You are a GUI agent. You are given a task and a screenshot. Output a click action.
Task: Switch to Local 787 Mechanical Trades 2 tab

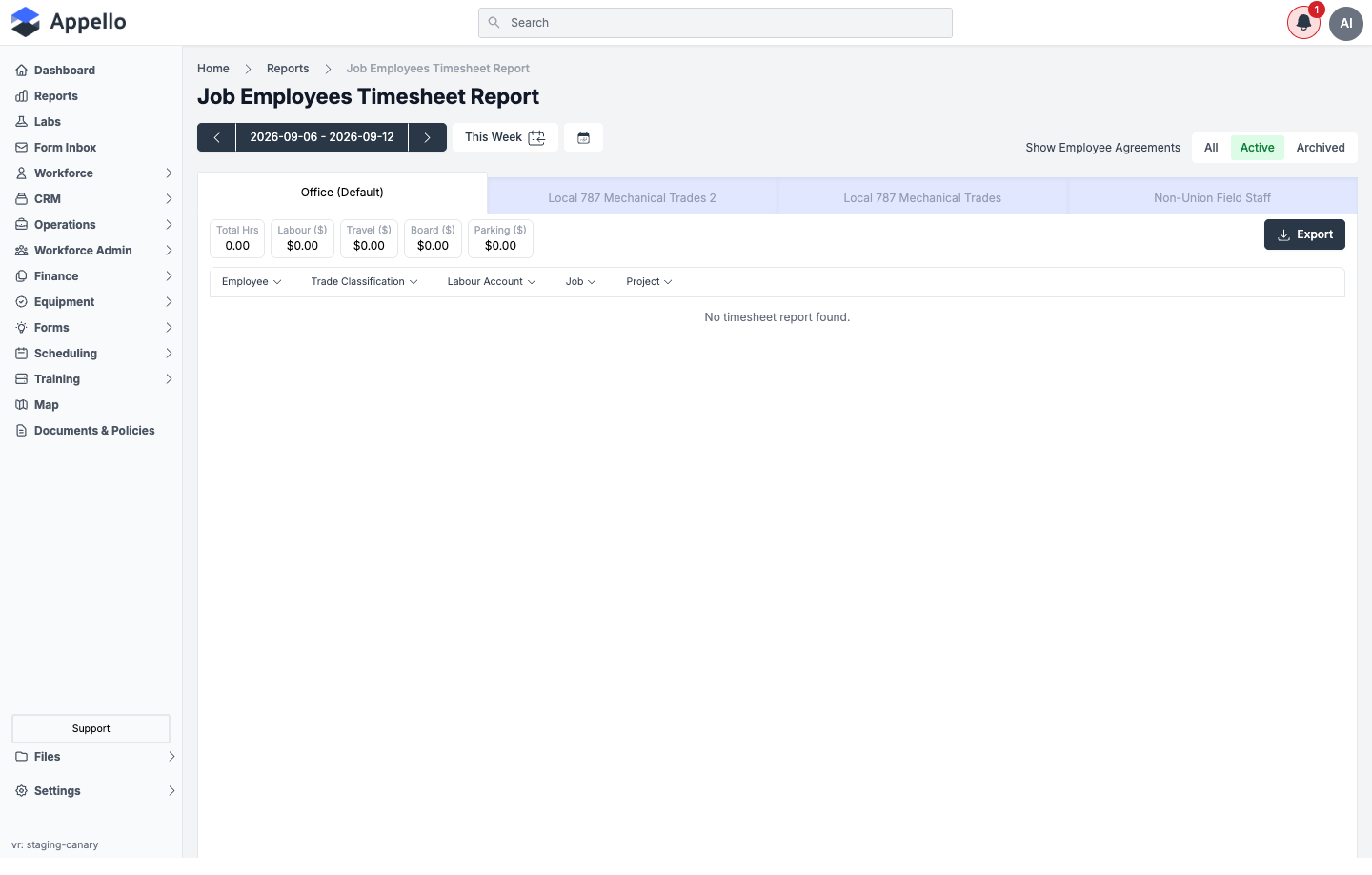[632, 198]
